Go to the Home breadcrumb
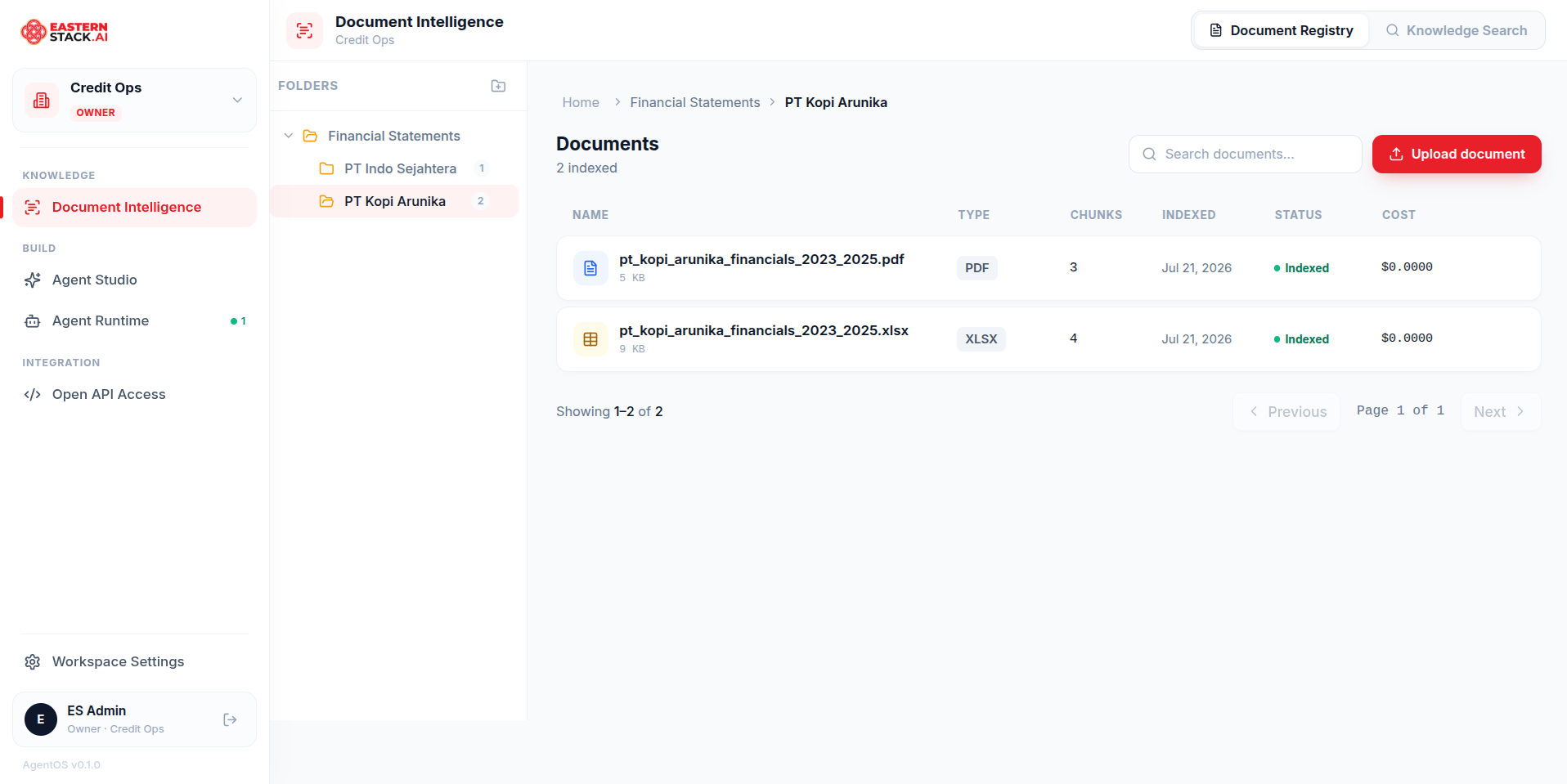The height and width of the screenshot is (784, 1567). [x=581, y=102]
